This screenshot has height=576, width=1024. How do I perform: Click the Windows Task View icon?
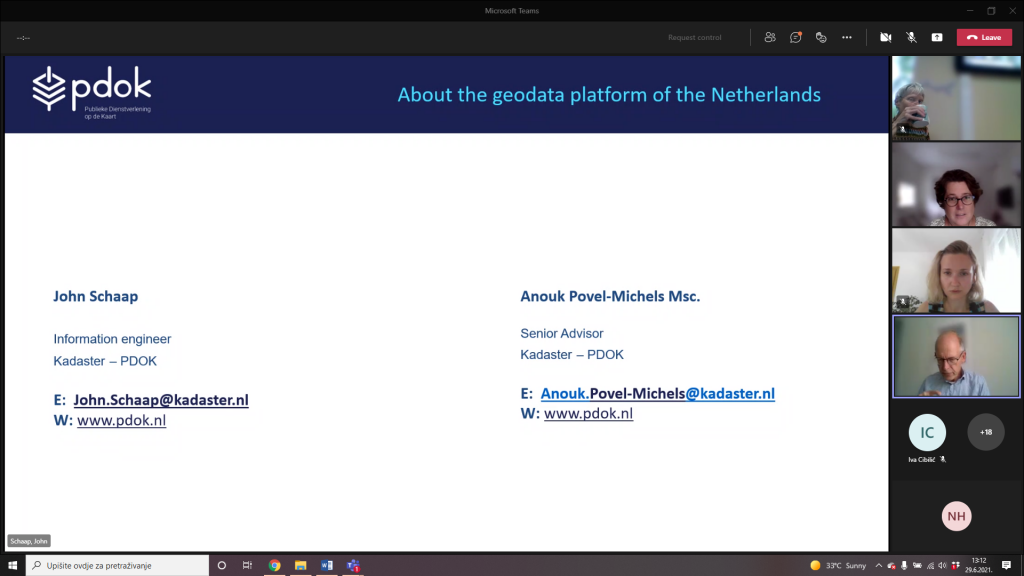[x=247, y=565]
